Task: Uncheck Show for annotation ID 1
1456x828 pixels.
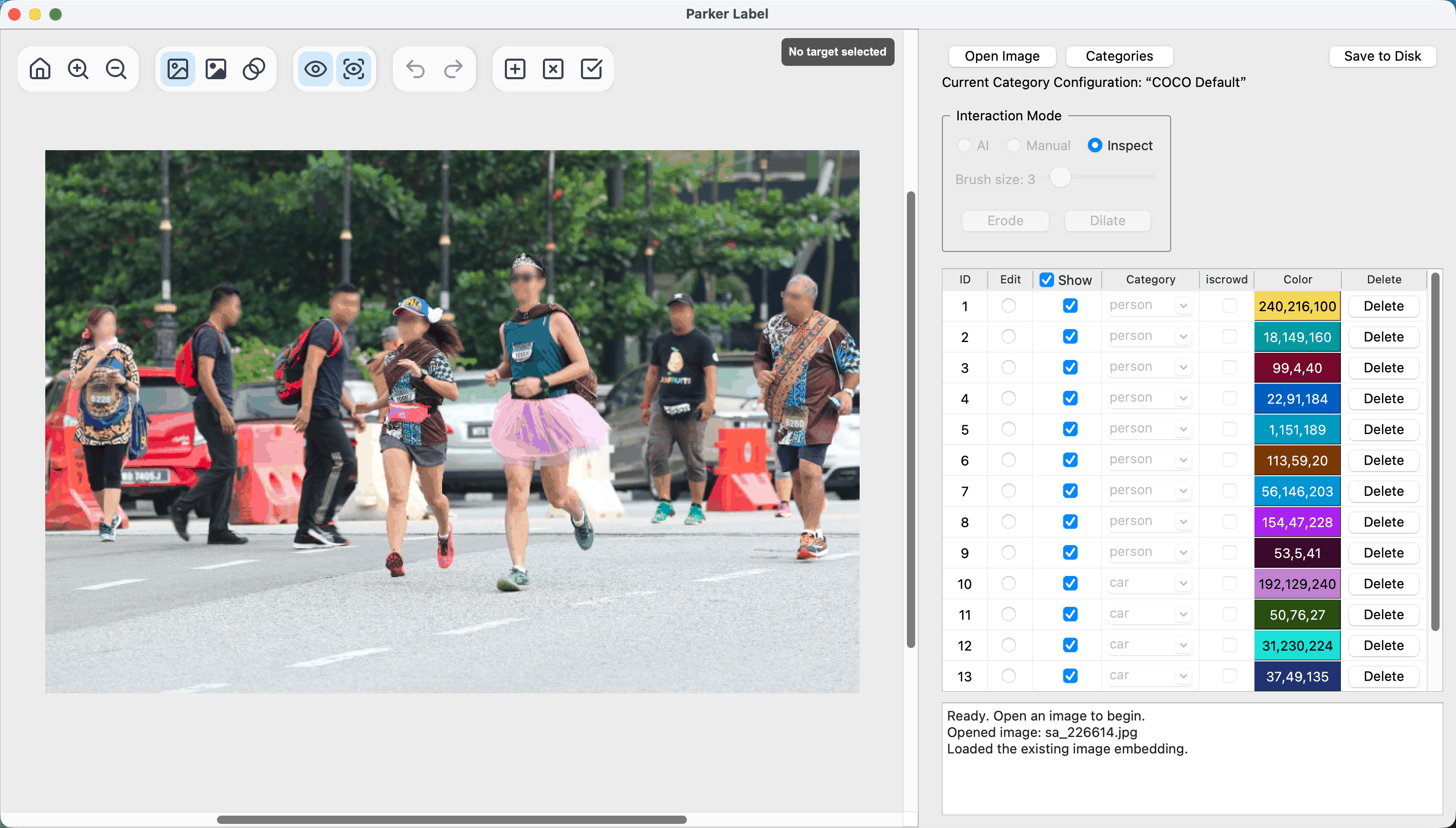Action: (1070, 306)
